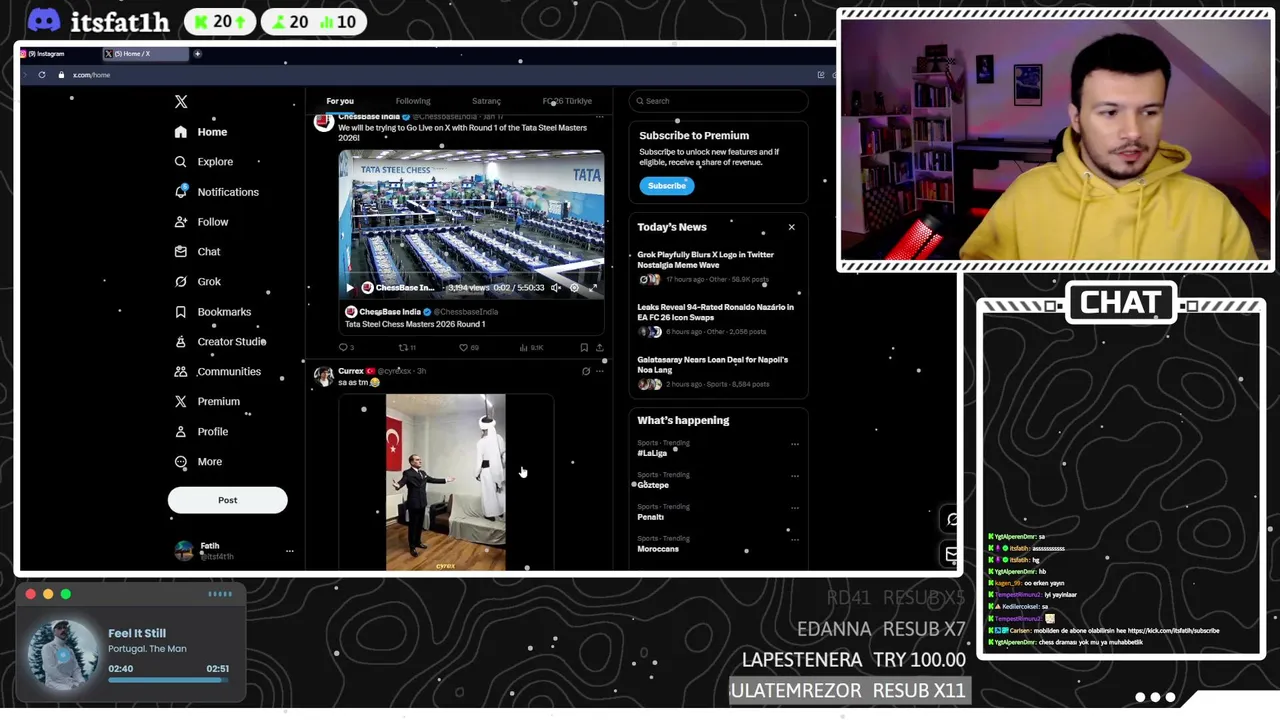Click the Grok icon on Currex post
1280x720 pixels.
(586, 371)
